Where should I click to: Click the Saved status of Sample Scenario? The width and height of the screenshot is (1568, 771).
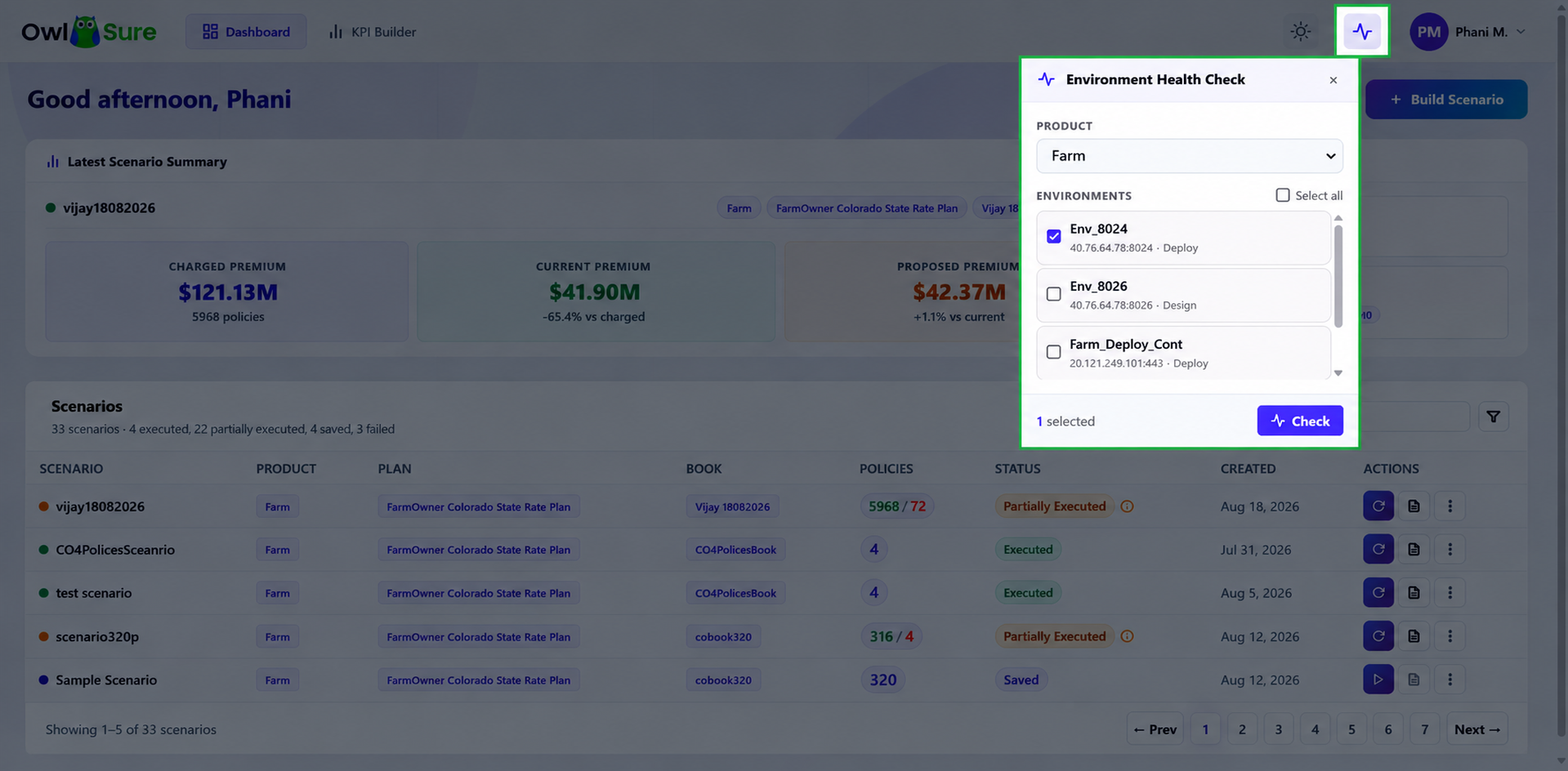pos(1021,680)
